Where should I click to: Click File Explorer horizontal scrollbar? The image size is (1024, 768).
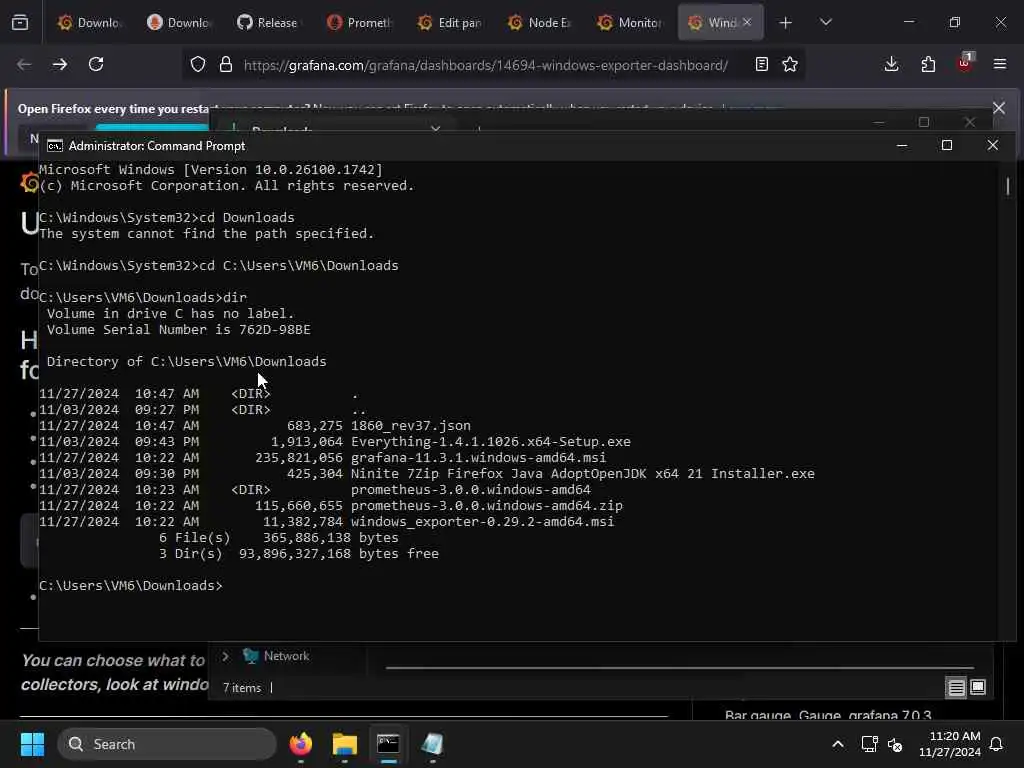(679, 667)
